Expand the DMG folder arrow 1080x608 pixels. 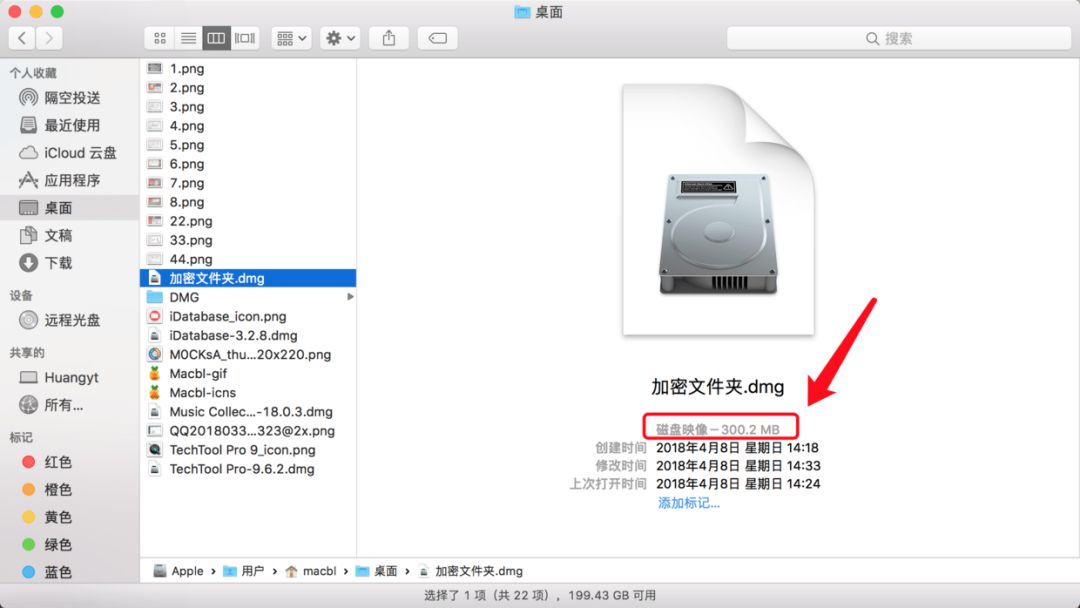point(350,297)
